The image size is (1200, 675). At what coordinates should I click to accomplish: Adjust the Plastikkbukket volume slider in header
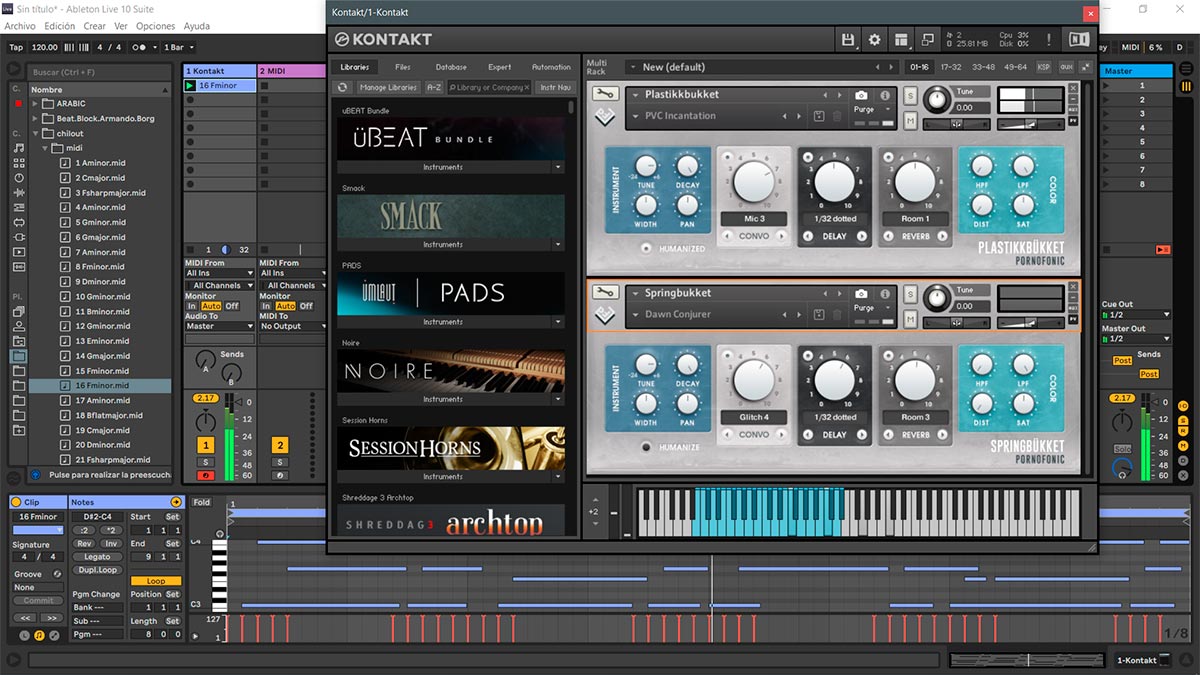(x=1033, y=124)
